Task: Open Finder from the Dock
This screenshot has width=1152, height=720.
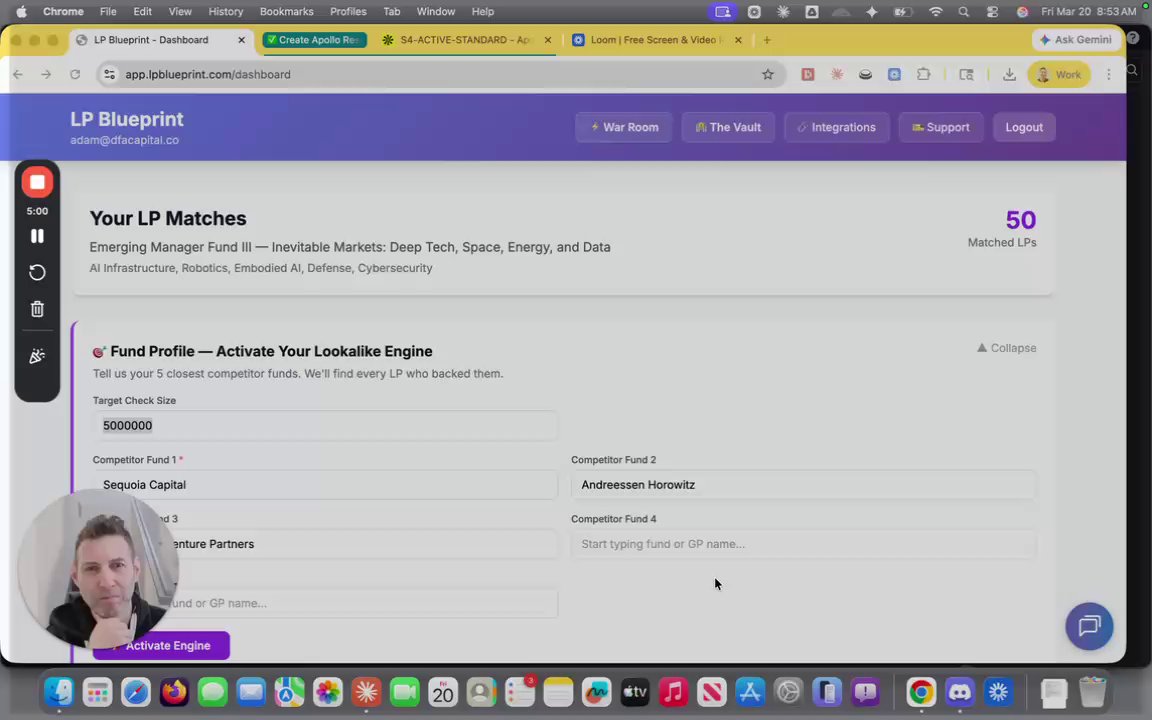Action: 59,692
